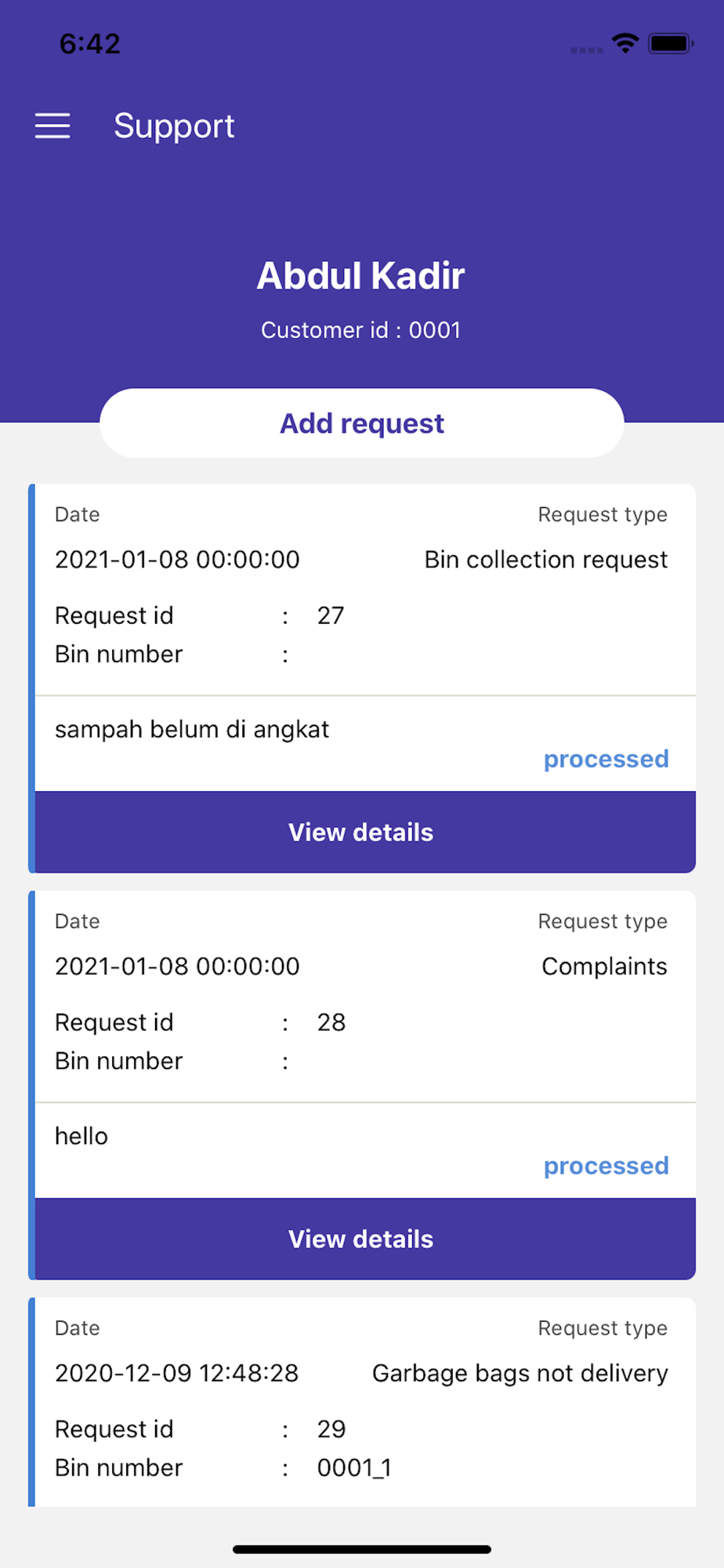Tap bin number value 0001_1

[x=354, y=1468]
